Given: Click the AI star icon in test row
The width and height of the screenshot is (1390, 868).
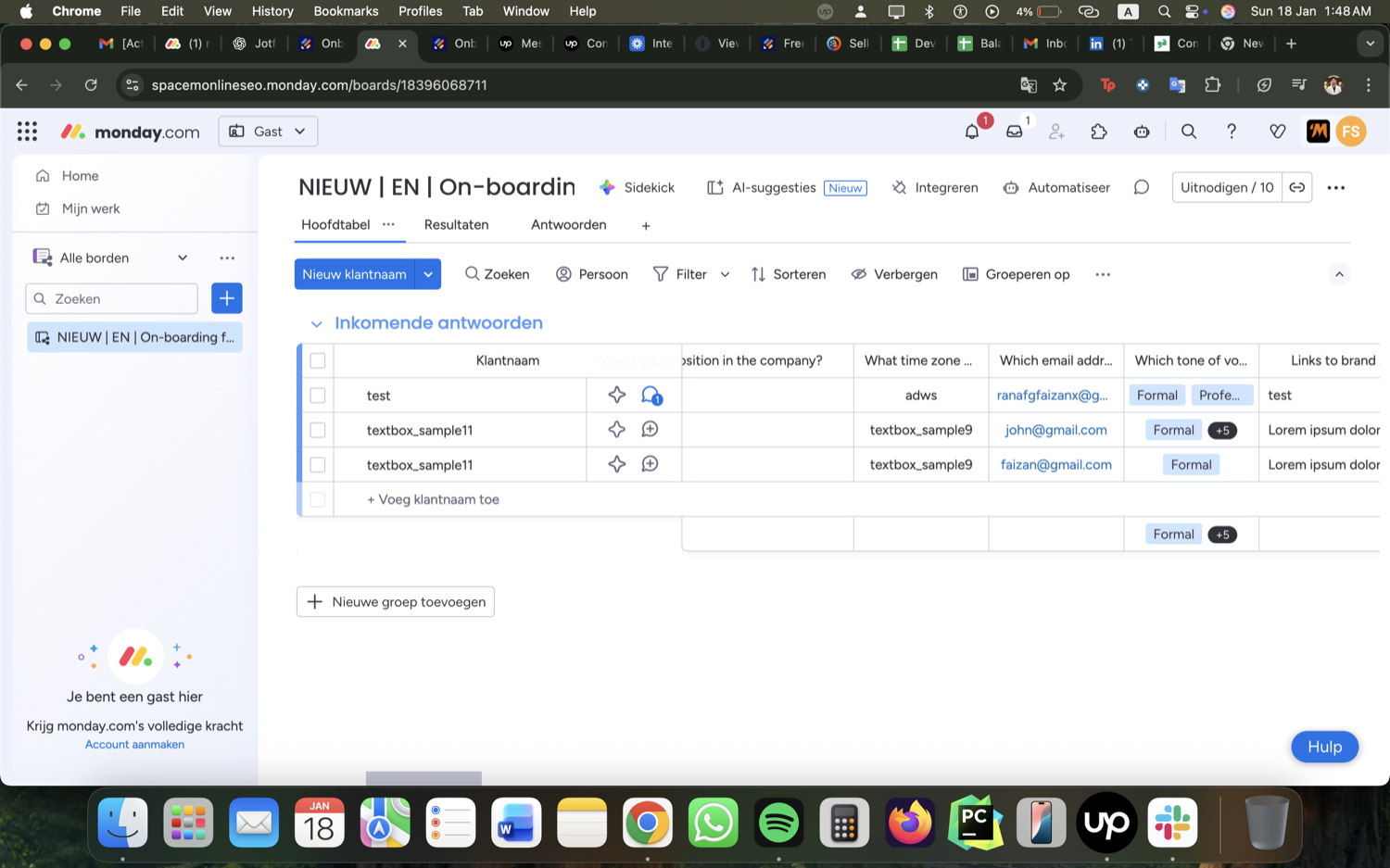Looking at the screenshot, I should pyautogui.click(x=617, y=395).
